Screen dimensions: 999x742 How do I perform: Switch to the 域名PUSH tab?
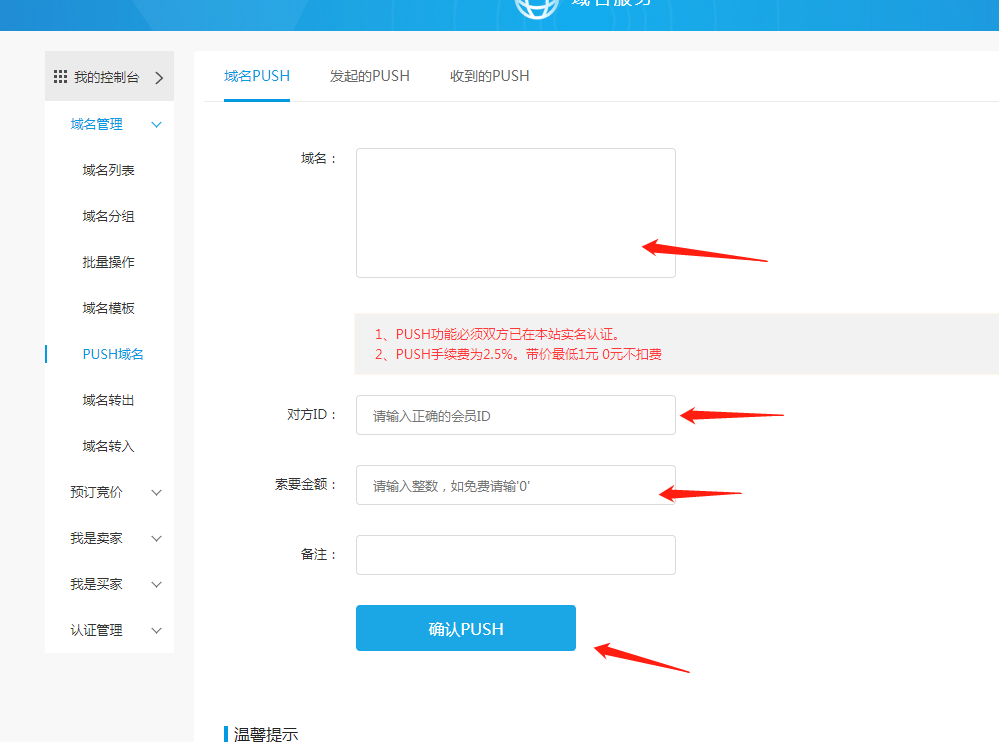pos(257,76)
